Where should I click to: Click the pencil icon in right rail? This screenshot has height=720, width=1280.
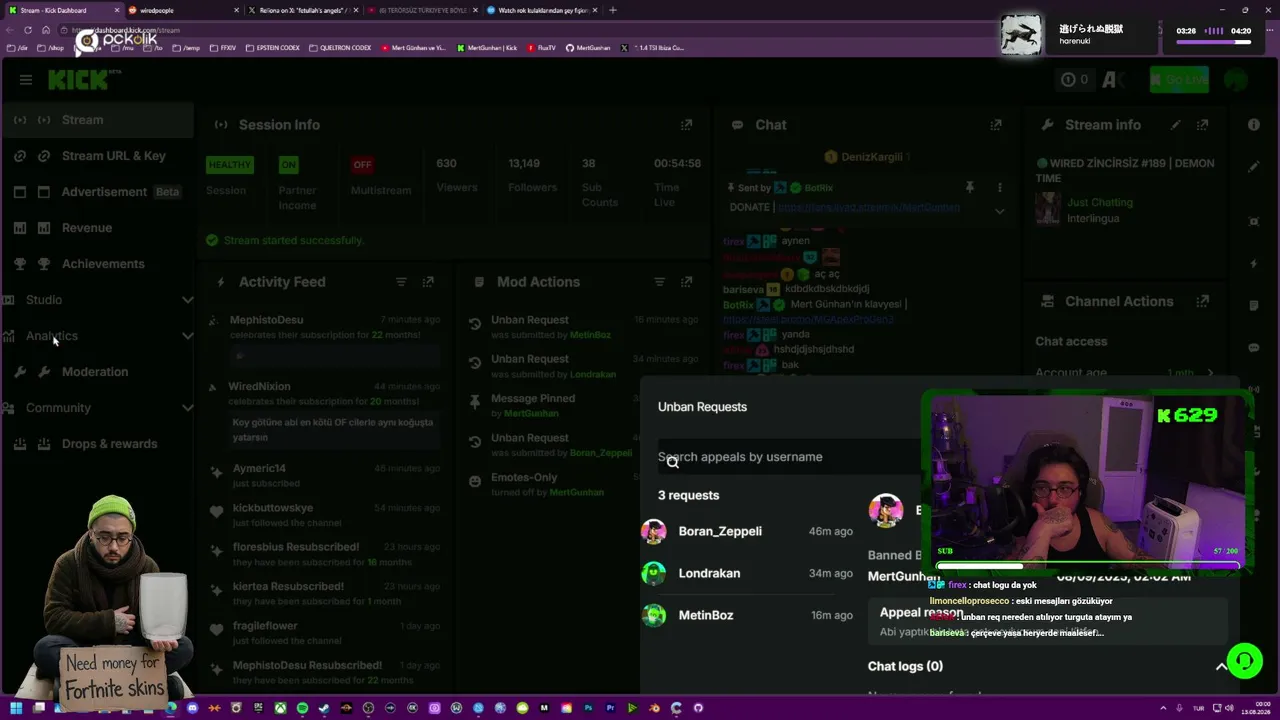pyautogui.click(x=1254, y=167)
